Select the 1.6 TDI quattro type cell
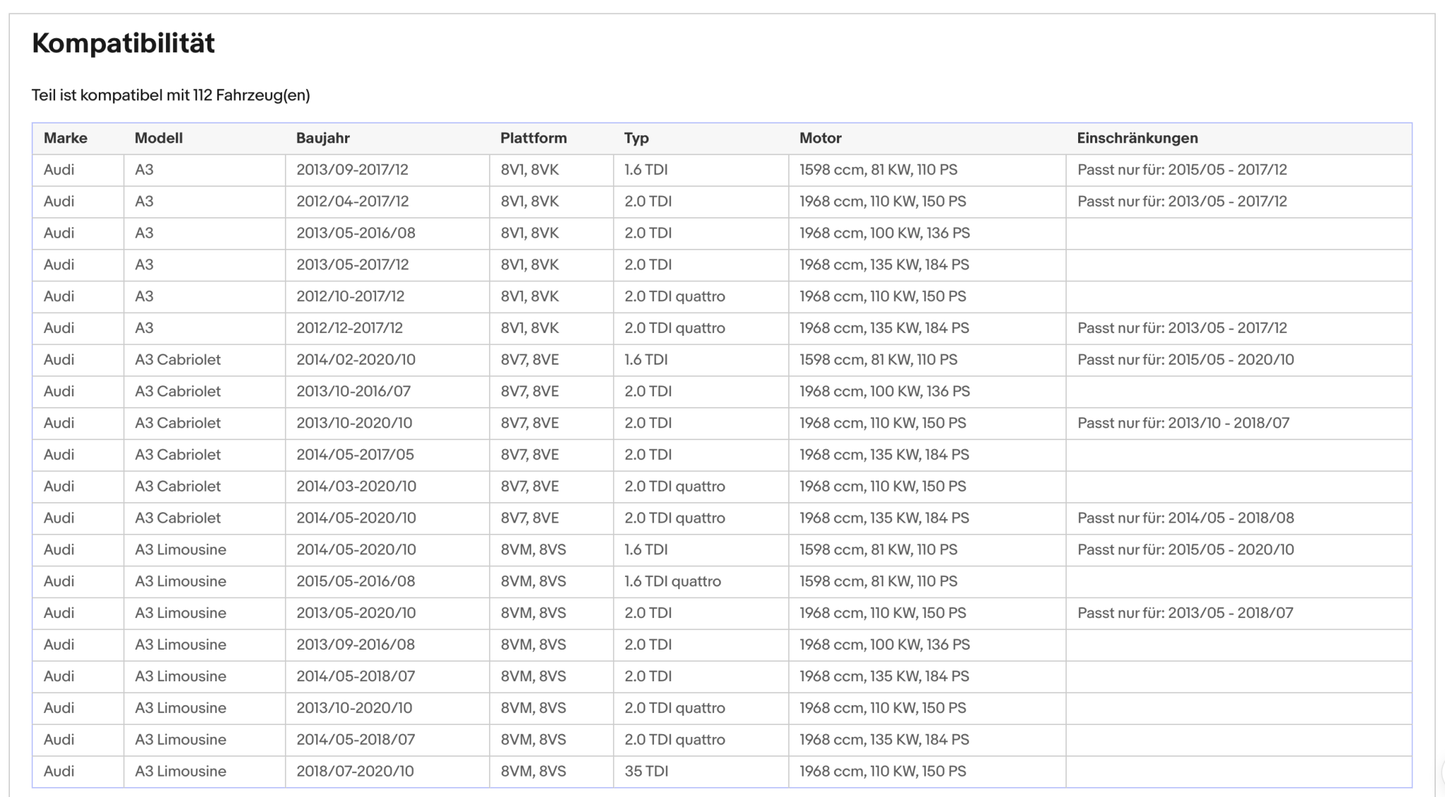 point(672,581)
